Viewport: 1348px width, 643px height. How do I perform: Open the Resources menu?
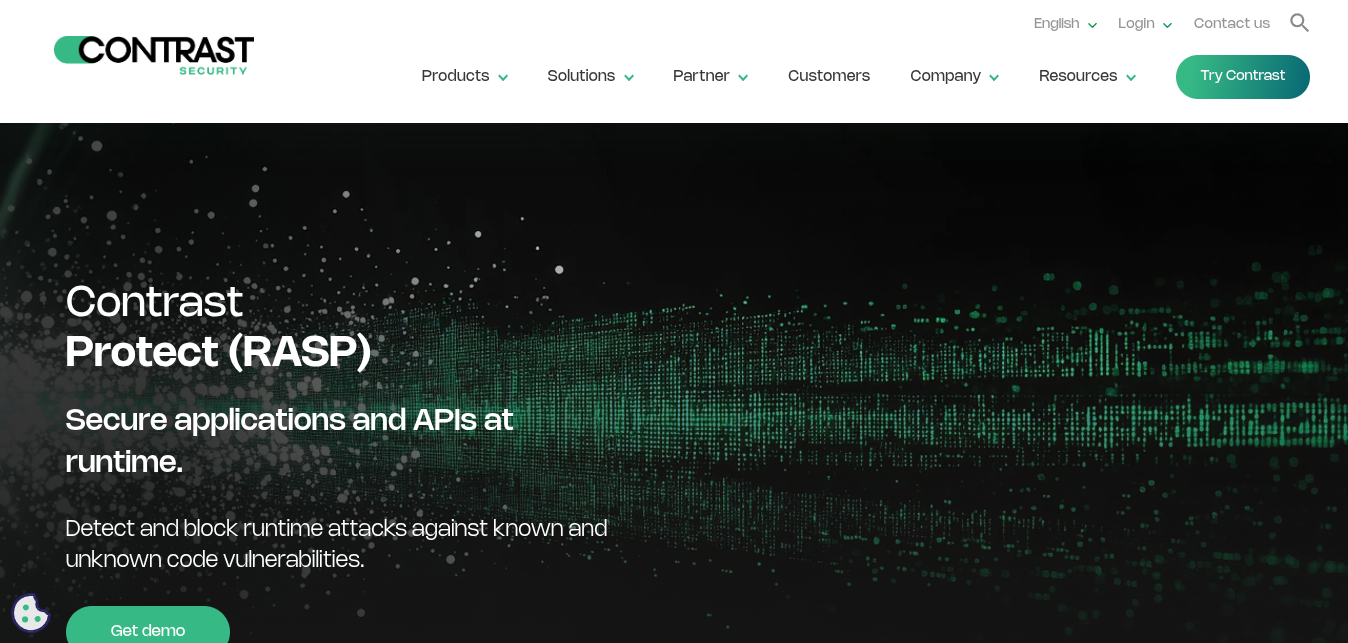[x=1078, y=76]
